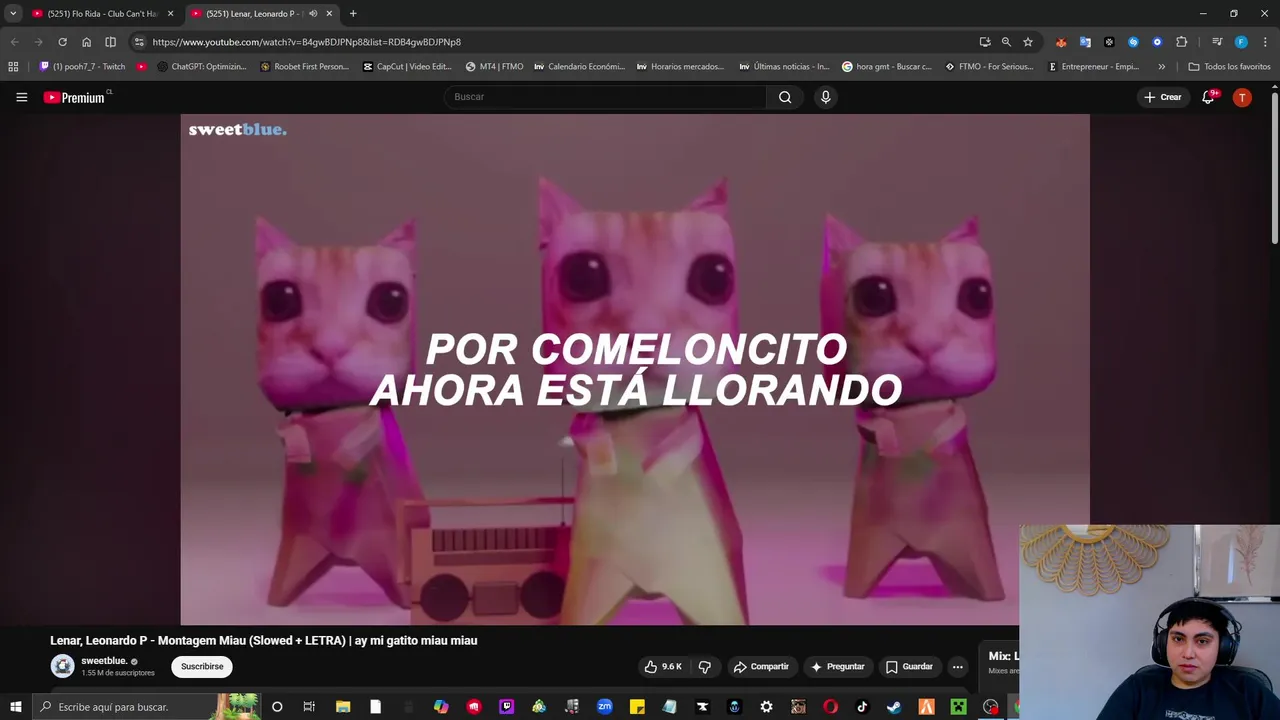The width and height of the screenshot is (1280, 720).
Task: Open the Últimas noticias bookmark
Action: (x=784, y=67)
